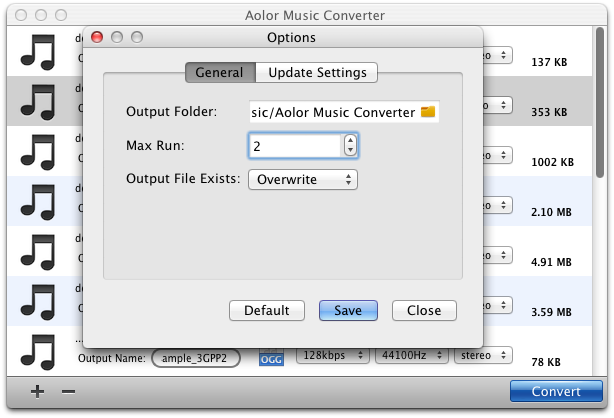Click the minus icon to remove file
The height and width of the screenshot is (418, 614).
coord(68,391)
